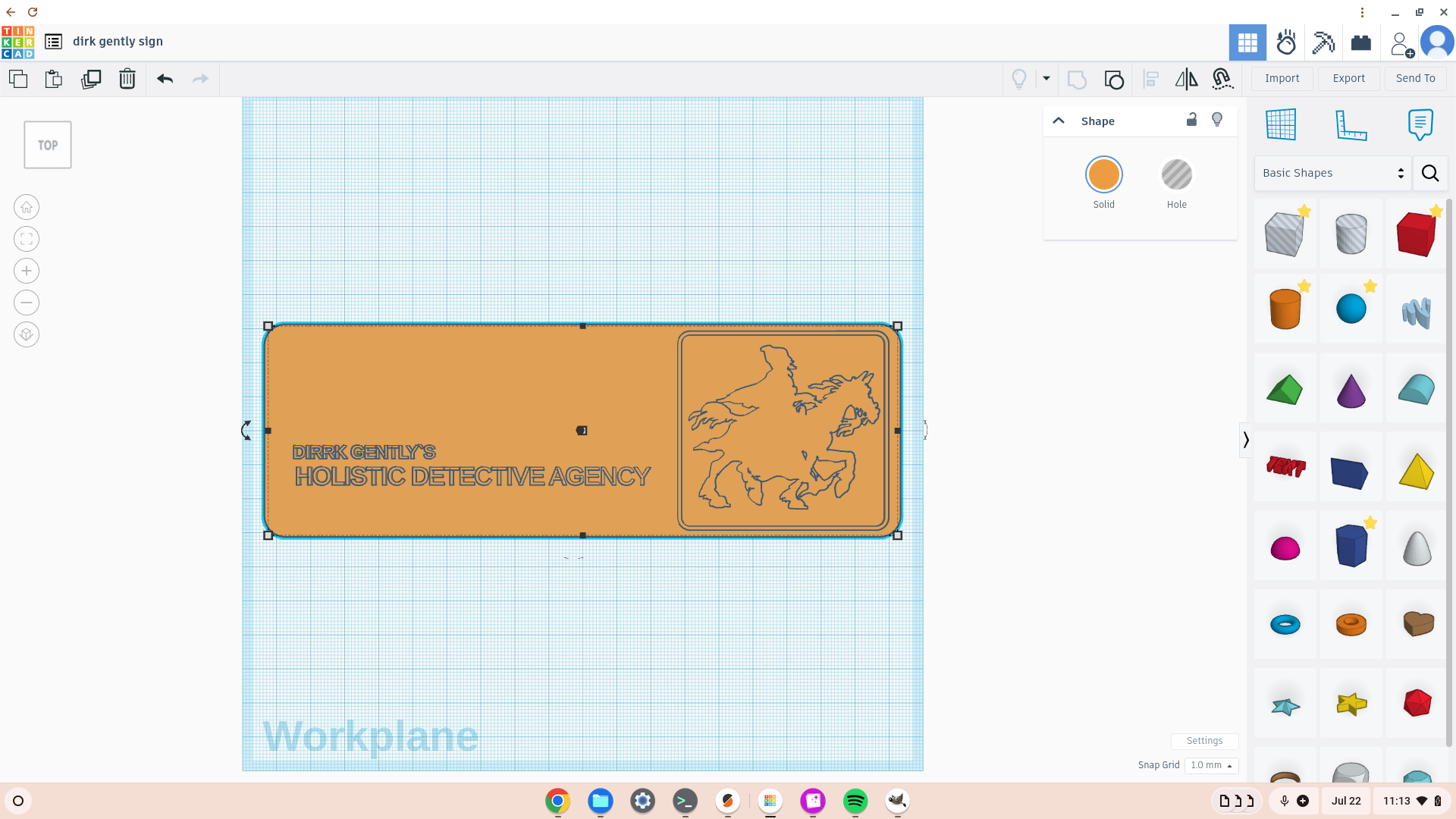Viewport: 1456px width, 819px height.
Task: Toggle the shape visibility lightbulb in the Shape panel
Action: tap(1217, 120)
